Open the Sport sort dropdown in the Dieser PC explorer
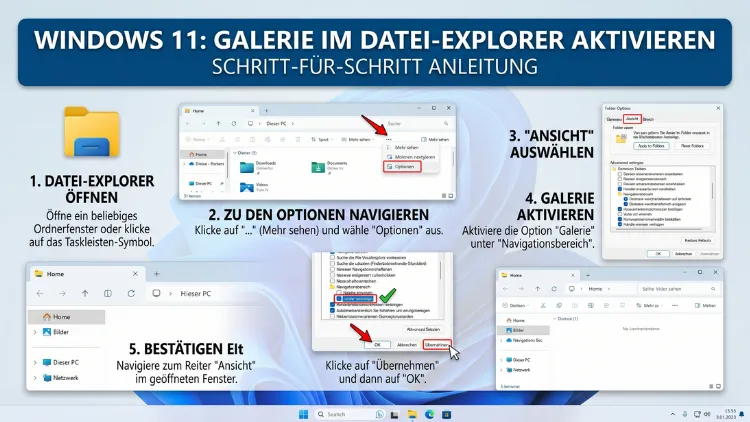This screenshot has height=422, width=750. (321, 140)
